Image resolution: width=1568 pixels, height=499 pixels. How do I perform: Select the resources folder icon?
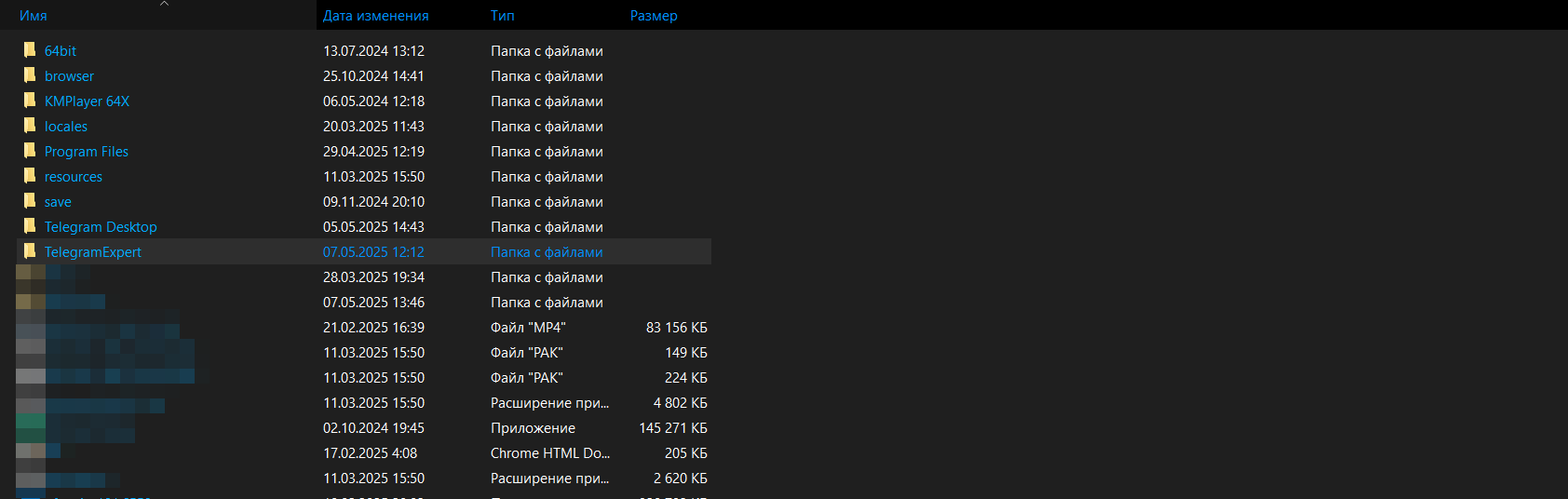[x=30, y=176]
